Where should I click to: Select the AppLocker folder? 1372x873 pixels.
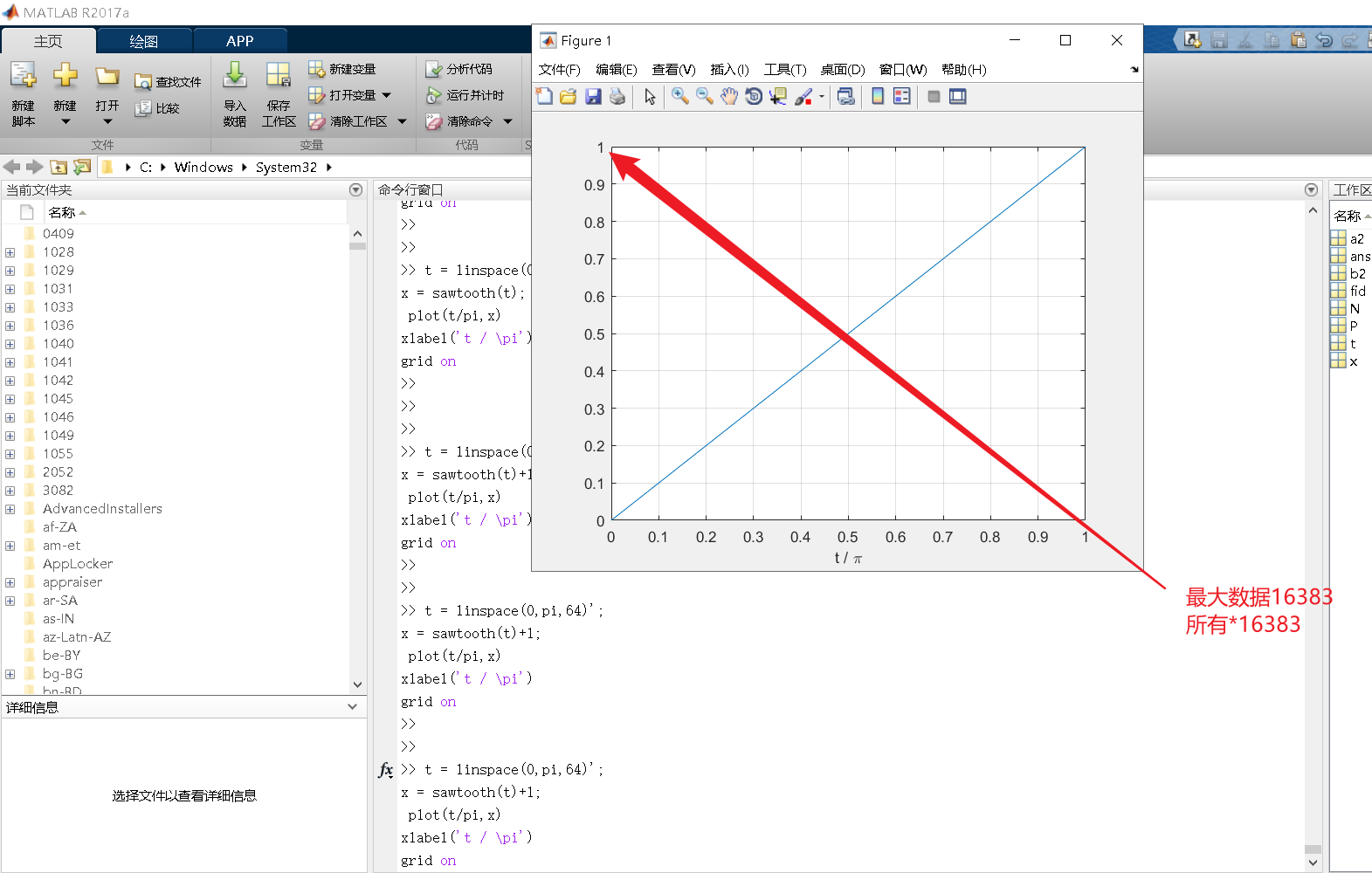click(x=78, y=564)
